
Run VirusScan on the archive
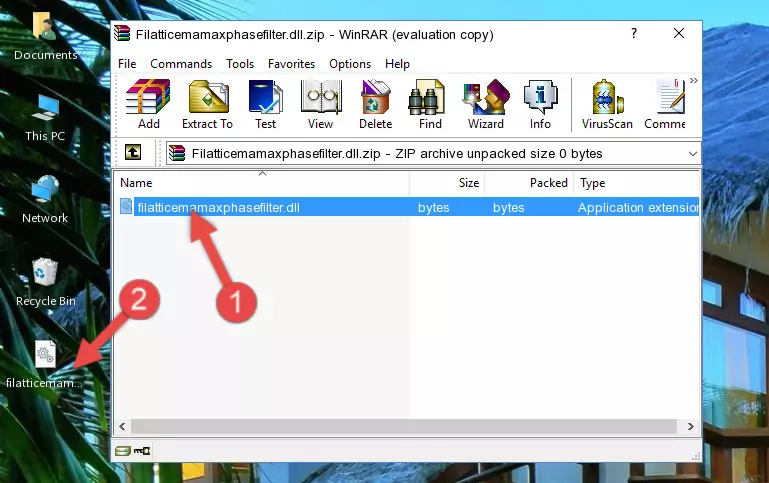(607, 104)
